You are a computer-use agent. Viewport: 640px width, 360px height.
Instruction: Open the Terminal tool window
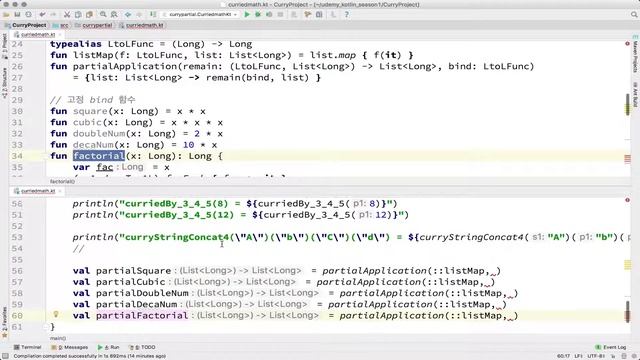pos(28,347)
